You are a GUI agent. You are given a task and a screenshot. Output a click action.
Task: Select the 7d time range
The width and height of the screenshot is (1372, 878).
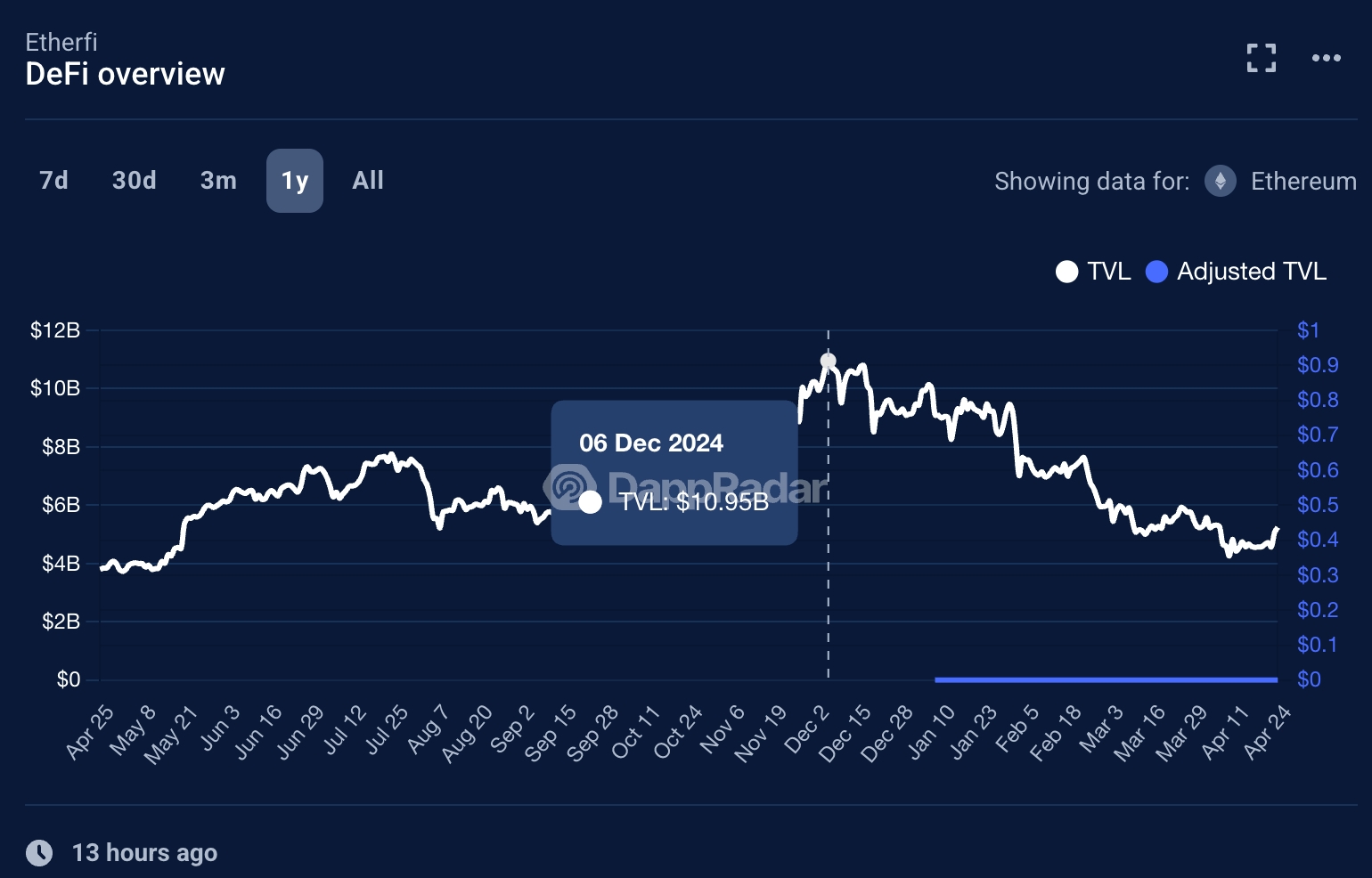[x=54, y=181]
